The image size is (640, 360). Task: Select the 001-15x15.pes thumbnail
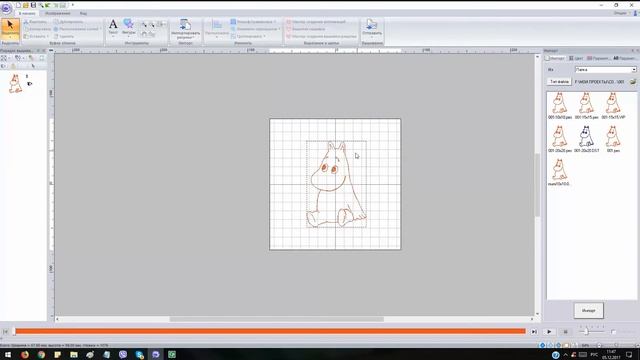[587, 106]
